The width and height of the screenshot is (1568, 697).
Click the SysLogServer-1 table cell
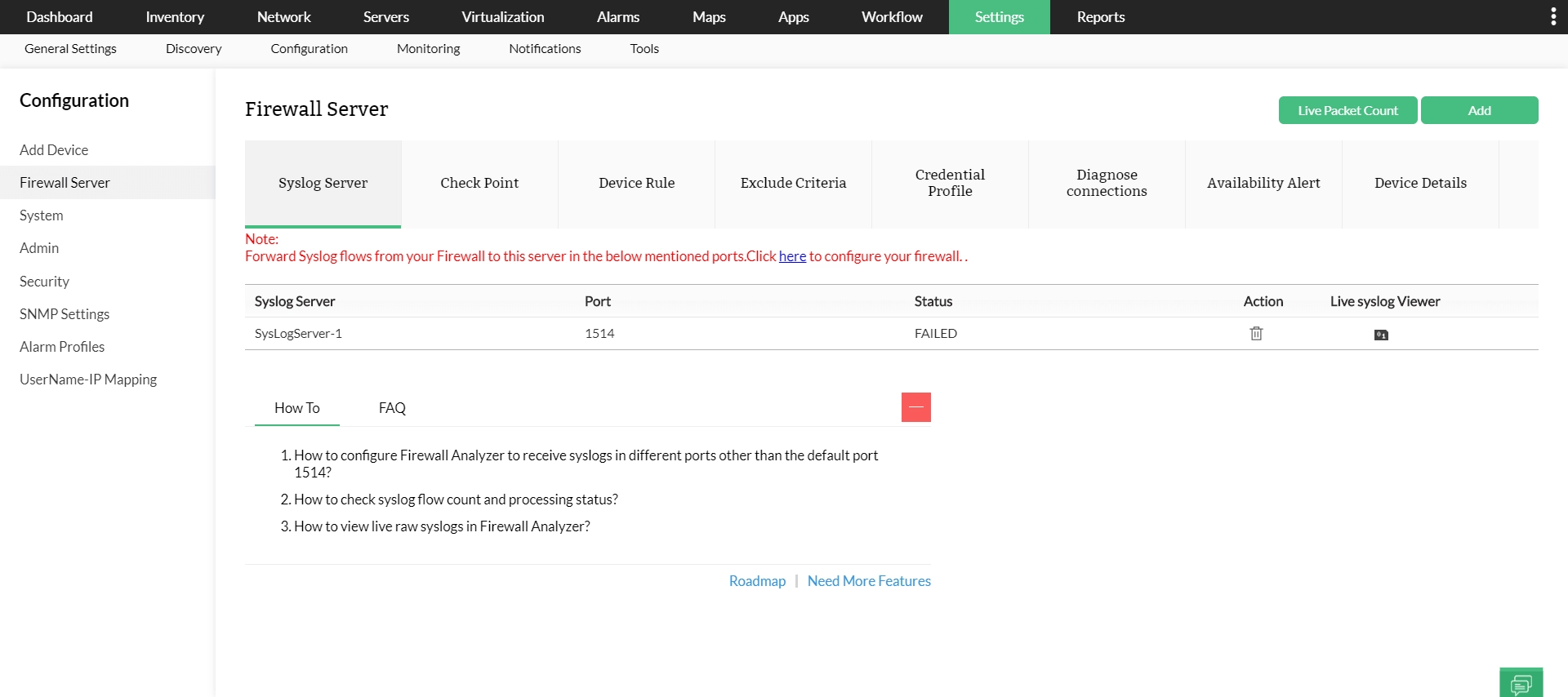tap(298, 334)
